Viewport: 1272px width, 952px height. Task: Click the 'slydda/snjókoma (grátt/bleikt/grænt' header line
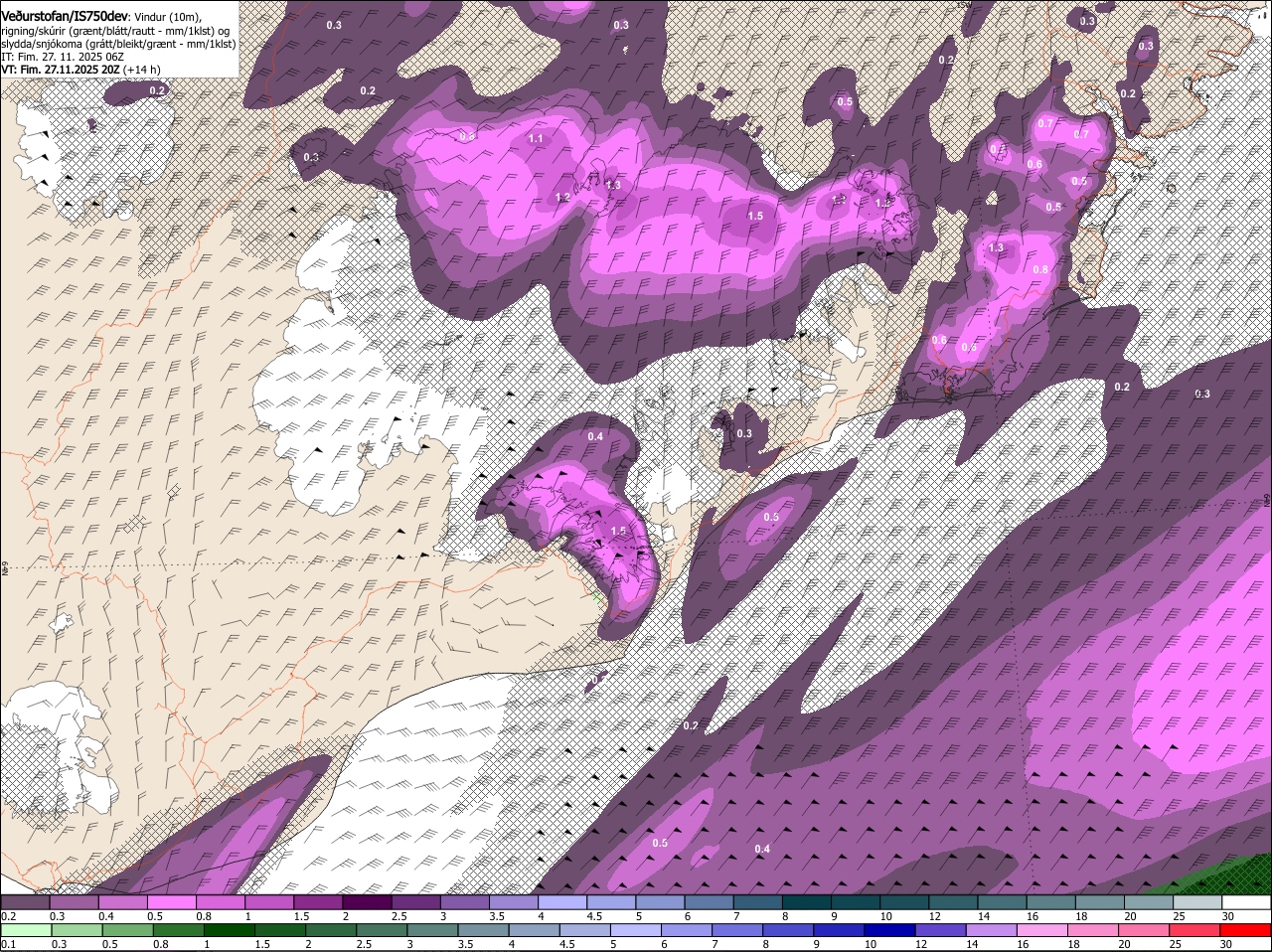[x=119, y=44]
